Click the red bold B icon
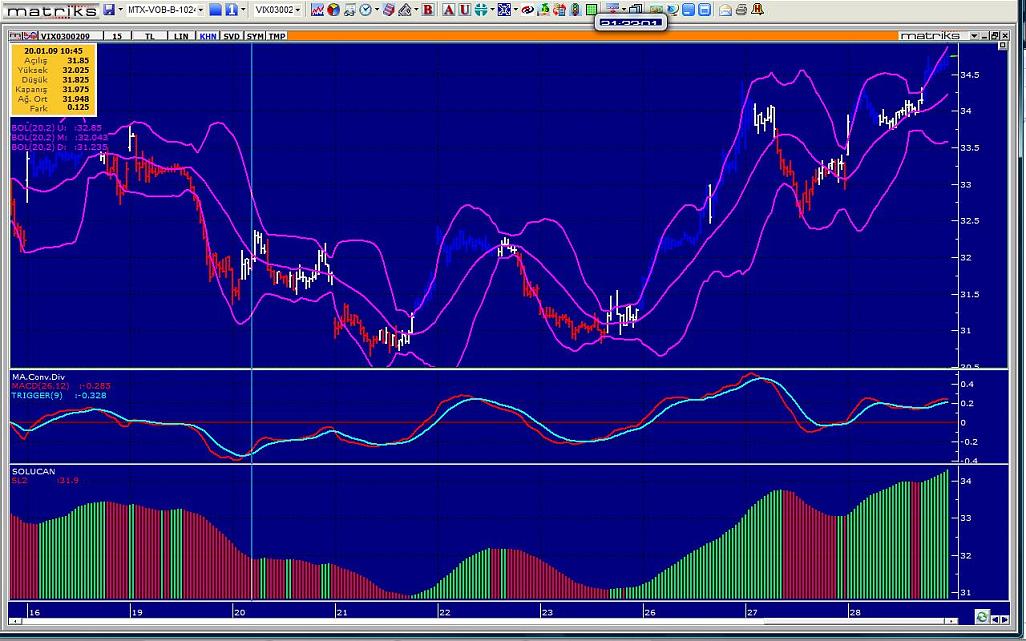This screenshot has width=1026, height=641. tap(428, 10)
